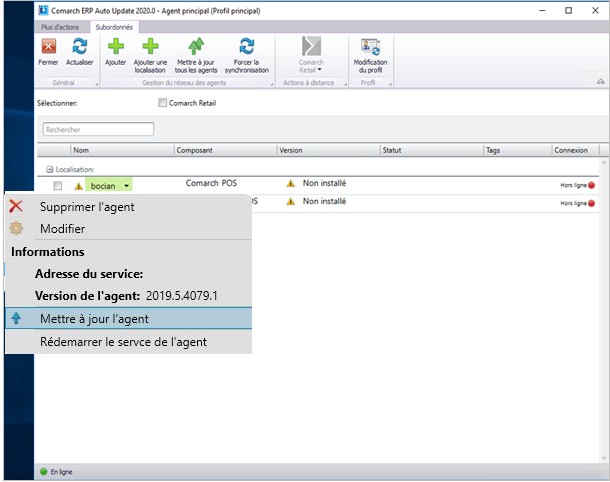Click warning icon in Comarch POS row
This screenshot has height=482, width=610.
click(291, 183)
